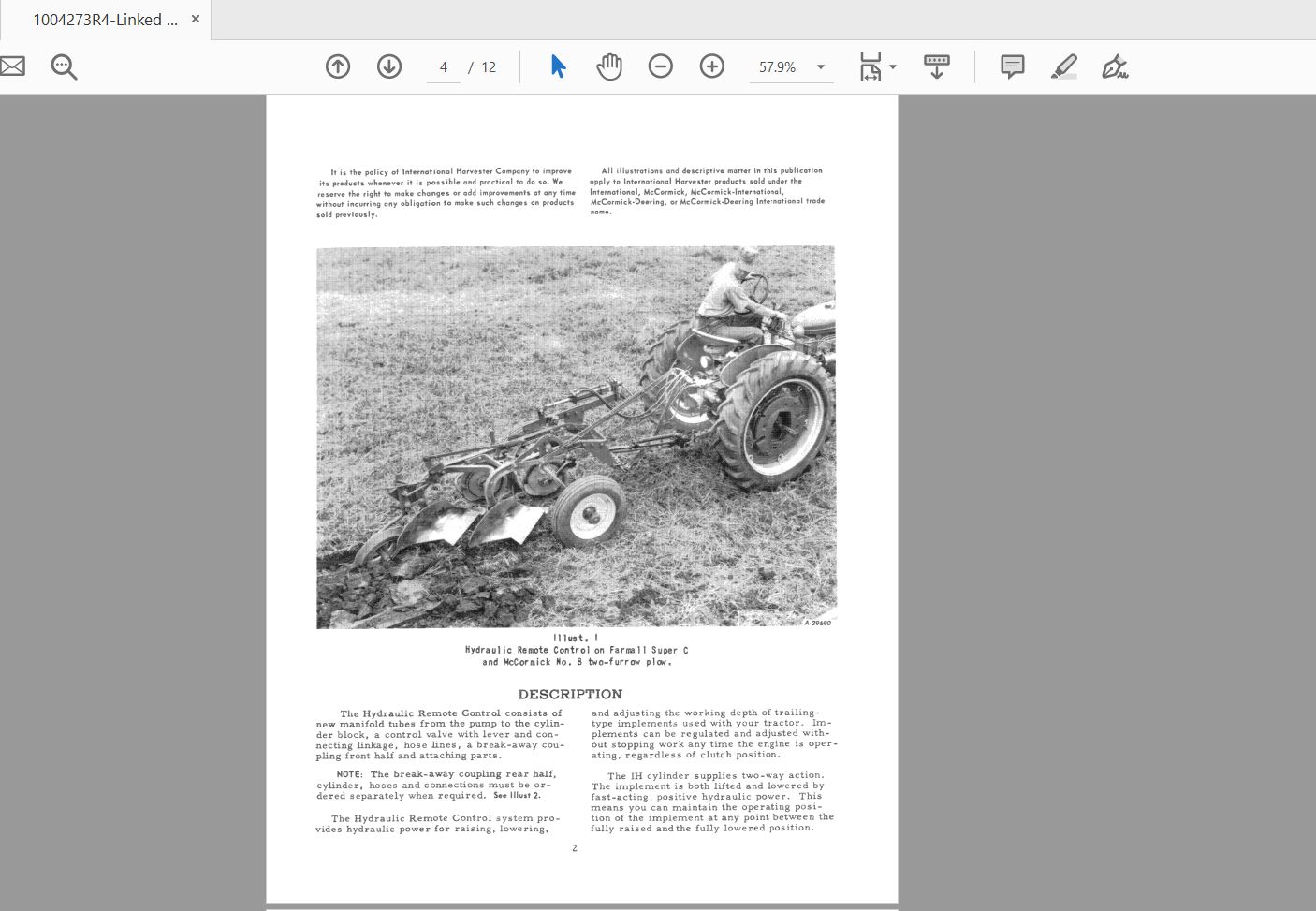The image size is (1316, 911).
Task: Zoom in using the plus icon
Action: [712, 66]
